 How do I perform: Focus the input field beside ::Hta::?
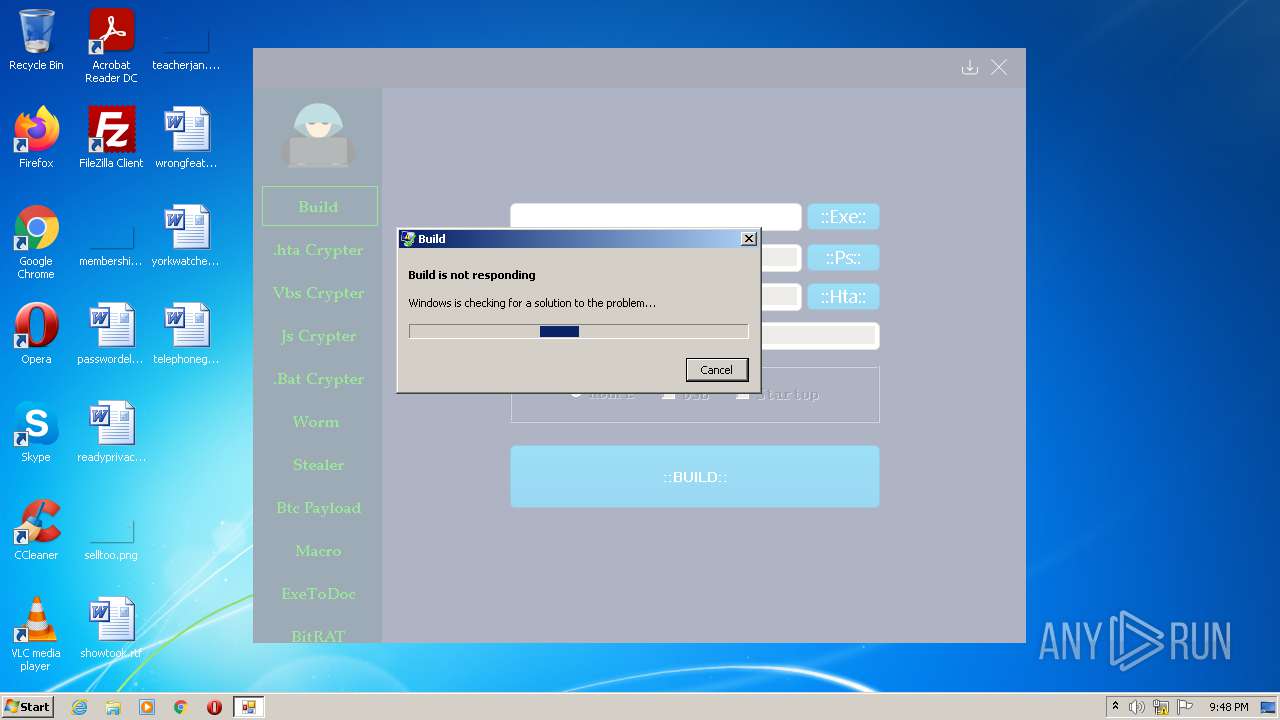[x=781, y=297]
